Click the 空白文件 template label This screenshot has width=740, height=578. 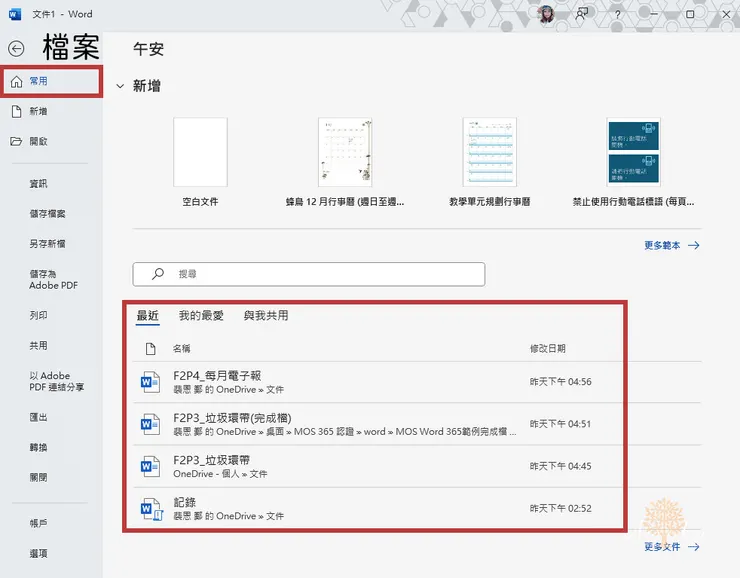click(x=201, y=202)
